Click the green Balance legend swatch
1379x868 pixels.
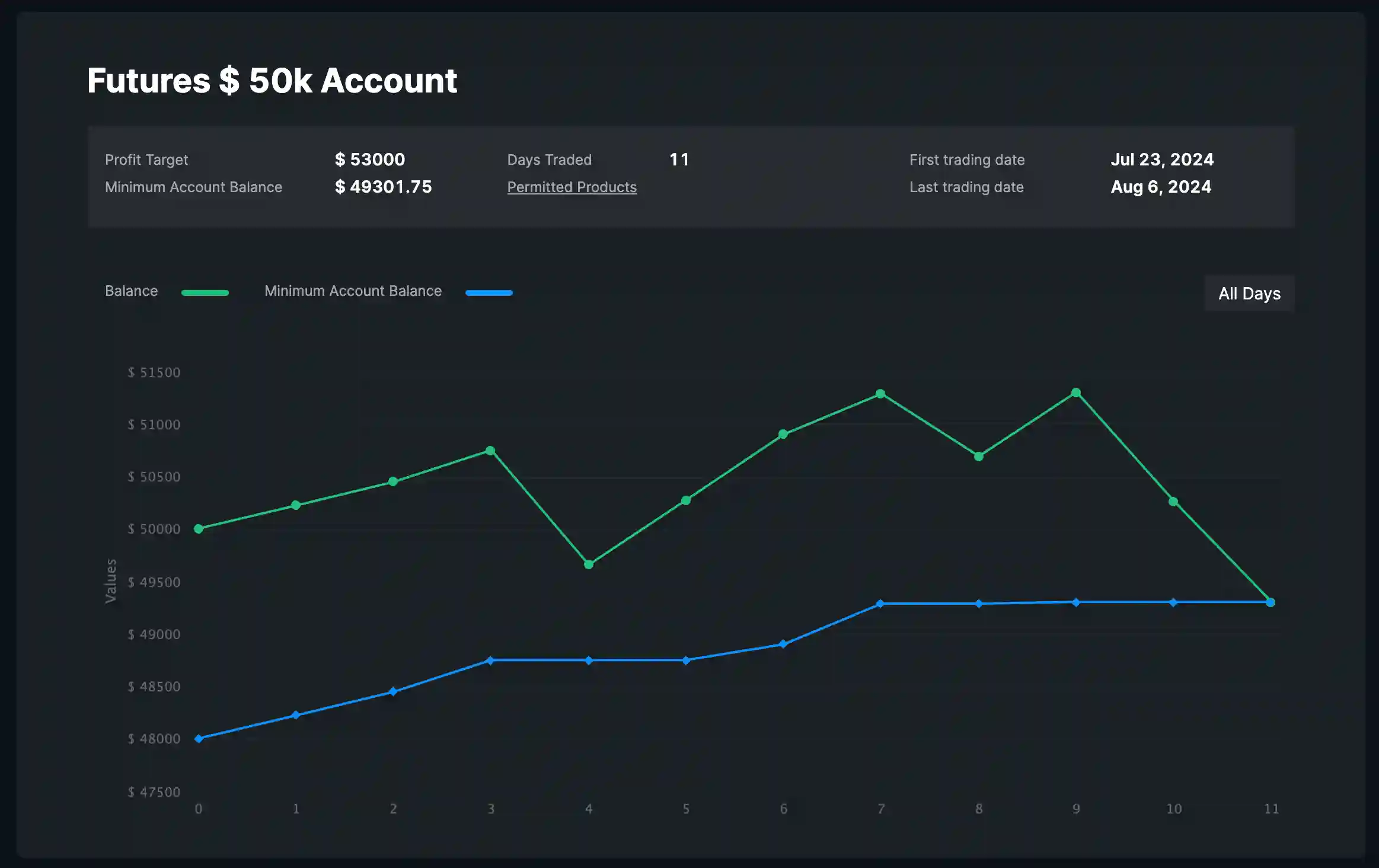pos(205,293)
